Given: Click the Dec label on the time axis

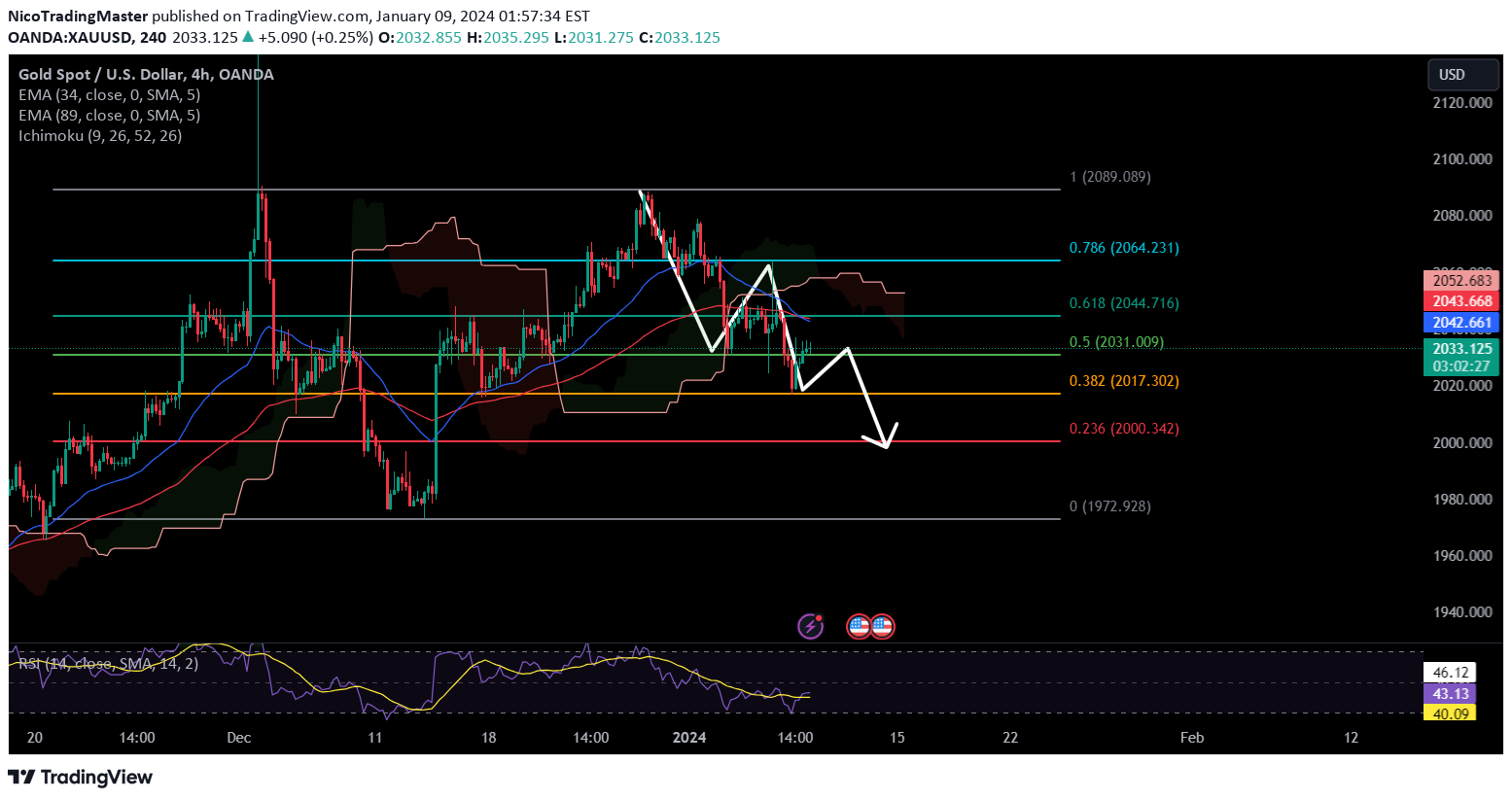Looking at the screenshot, I should point(239,738).
